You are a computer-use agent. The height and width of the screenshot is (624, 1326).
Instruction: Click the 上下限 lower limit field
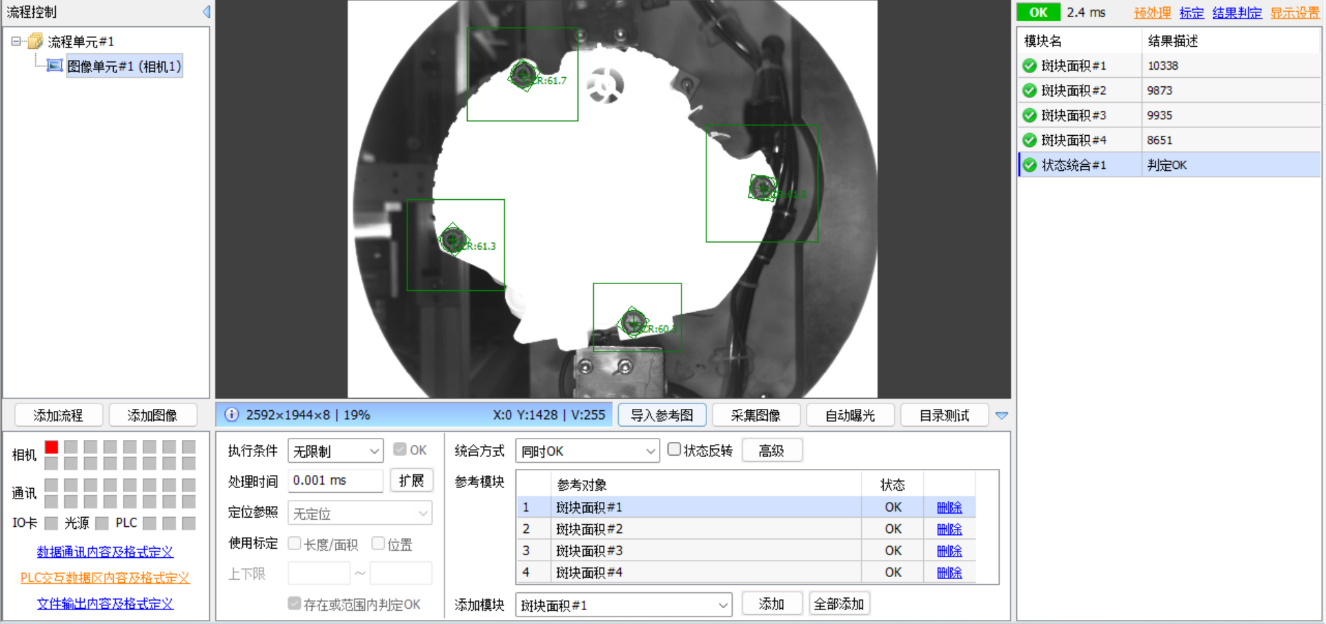pyautogui.click(x=319, y=573)
